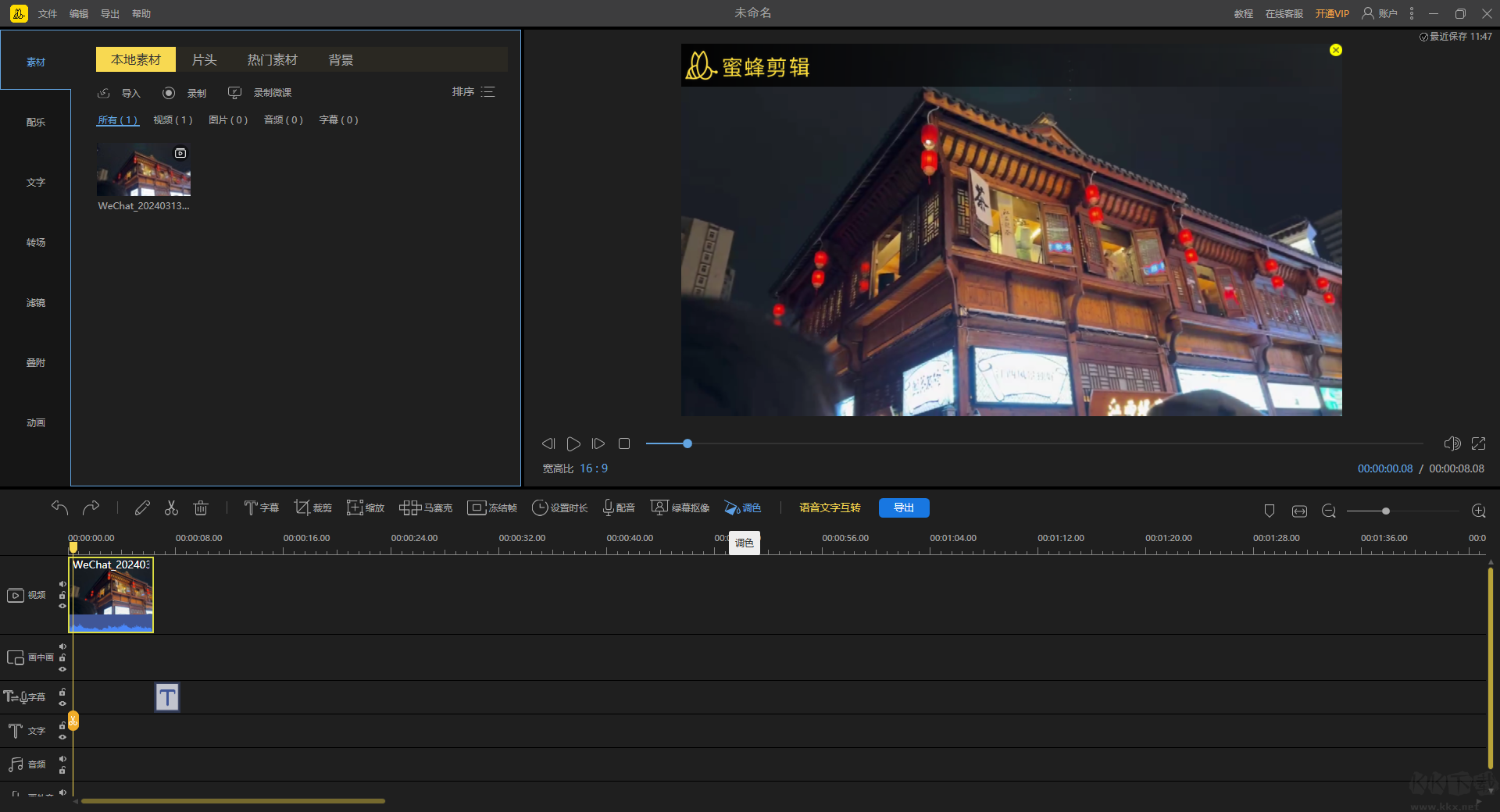Open the green screen cutout (绿幕抠像) tool
1500x812 pixels.
[680, 508]
